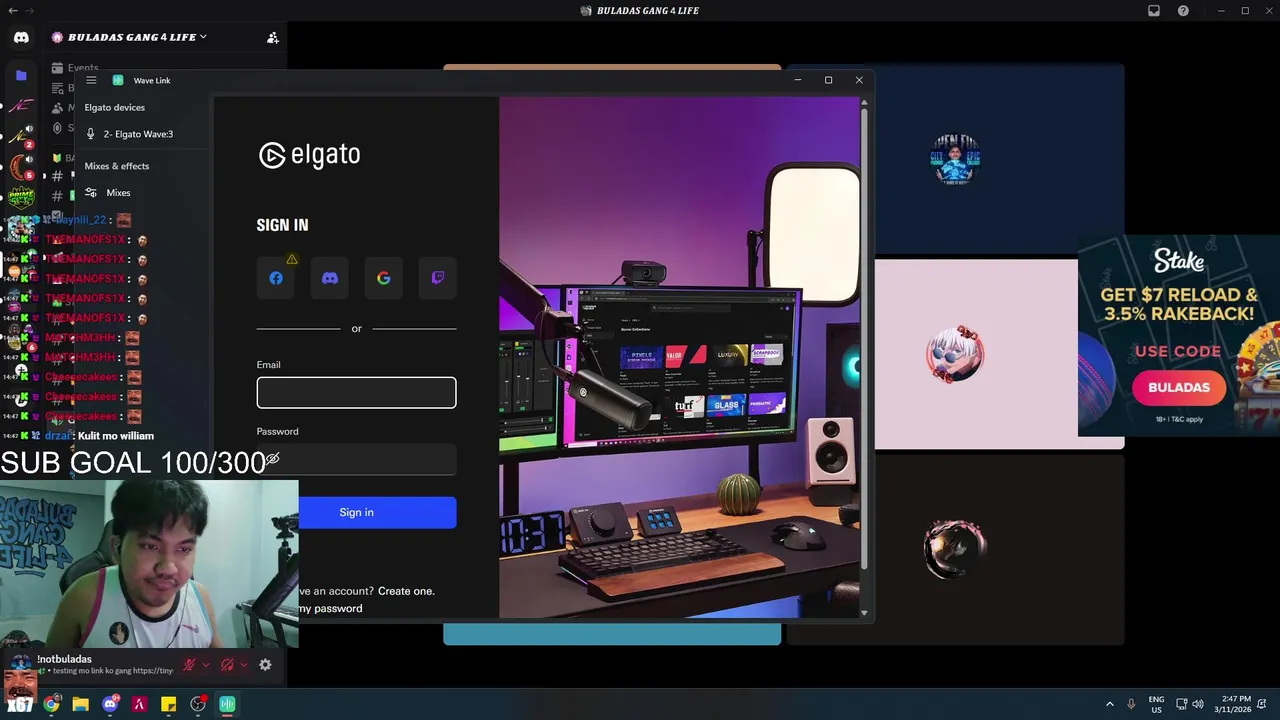Focus the Email input field
This screenshot has height=720, width=1280.
click(x=356, y=393)
